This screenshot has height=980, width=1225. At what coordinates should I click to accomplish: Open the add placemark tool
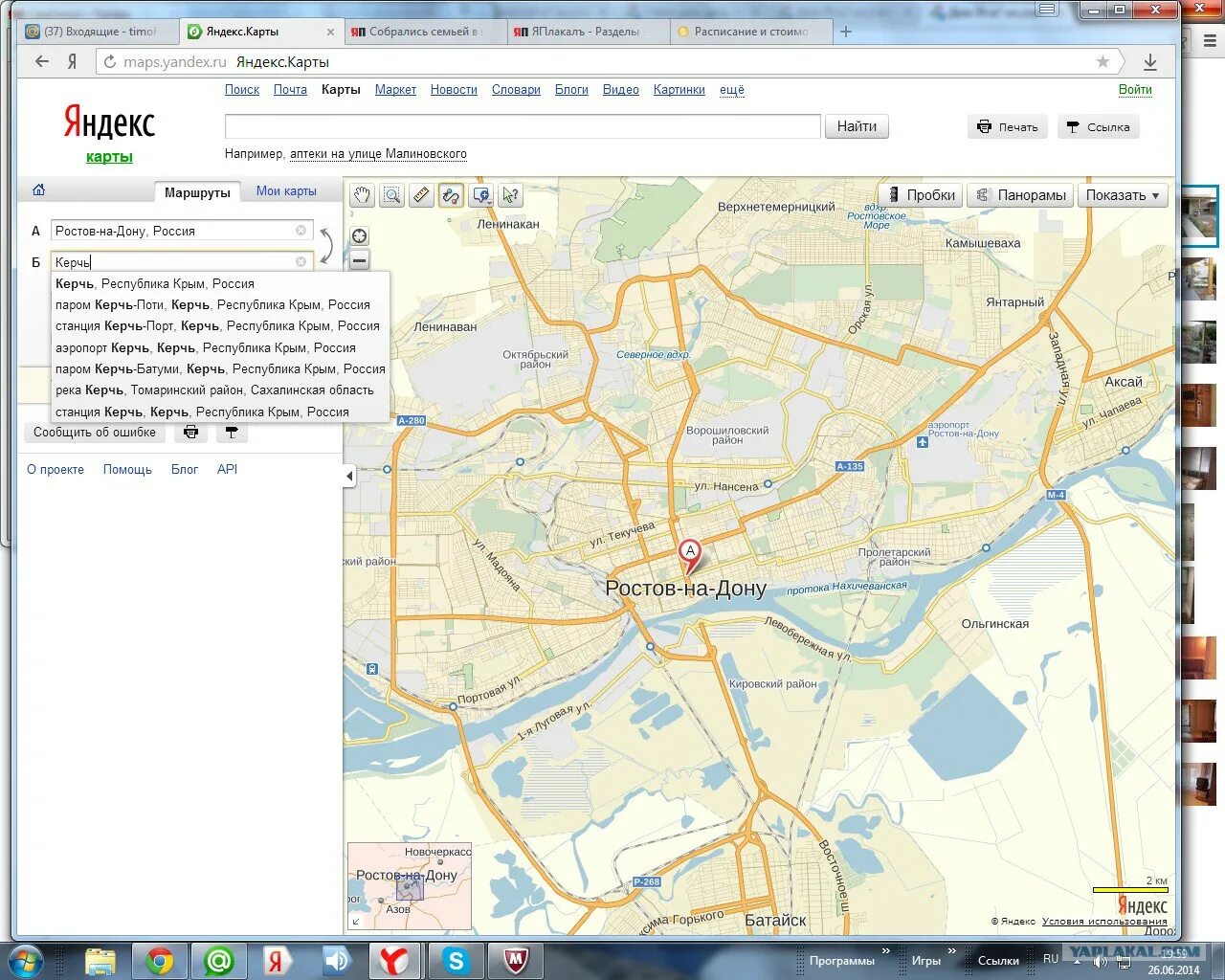pyautogui.click(x=481, y=195)
